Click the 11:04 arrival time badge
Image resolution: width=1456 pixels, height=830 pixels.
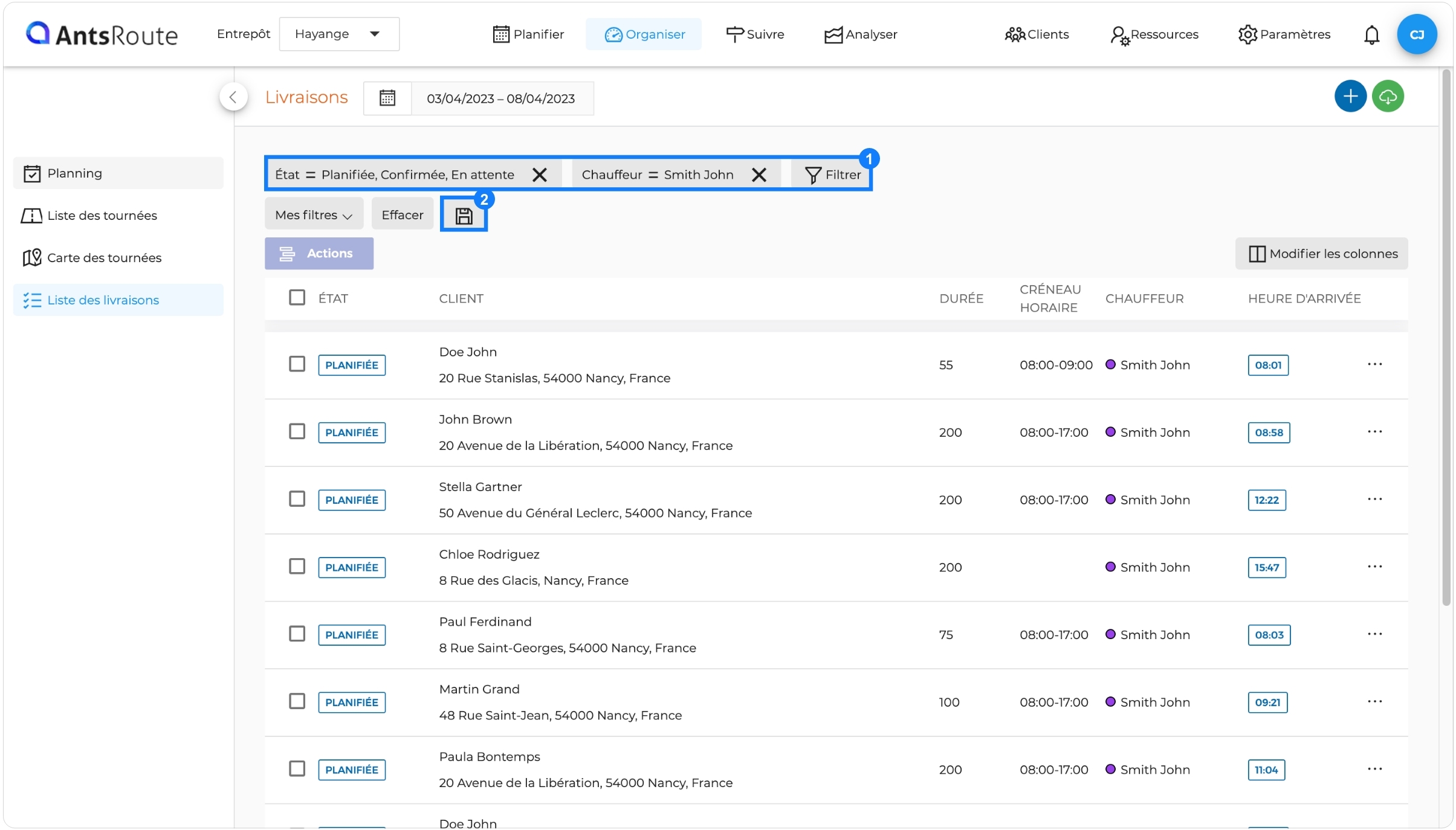point(1266,770)
